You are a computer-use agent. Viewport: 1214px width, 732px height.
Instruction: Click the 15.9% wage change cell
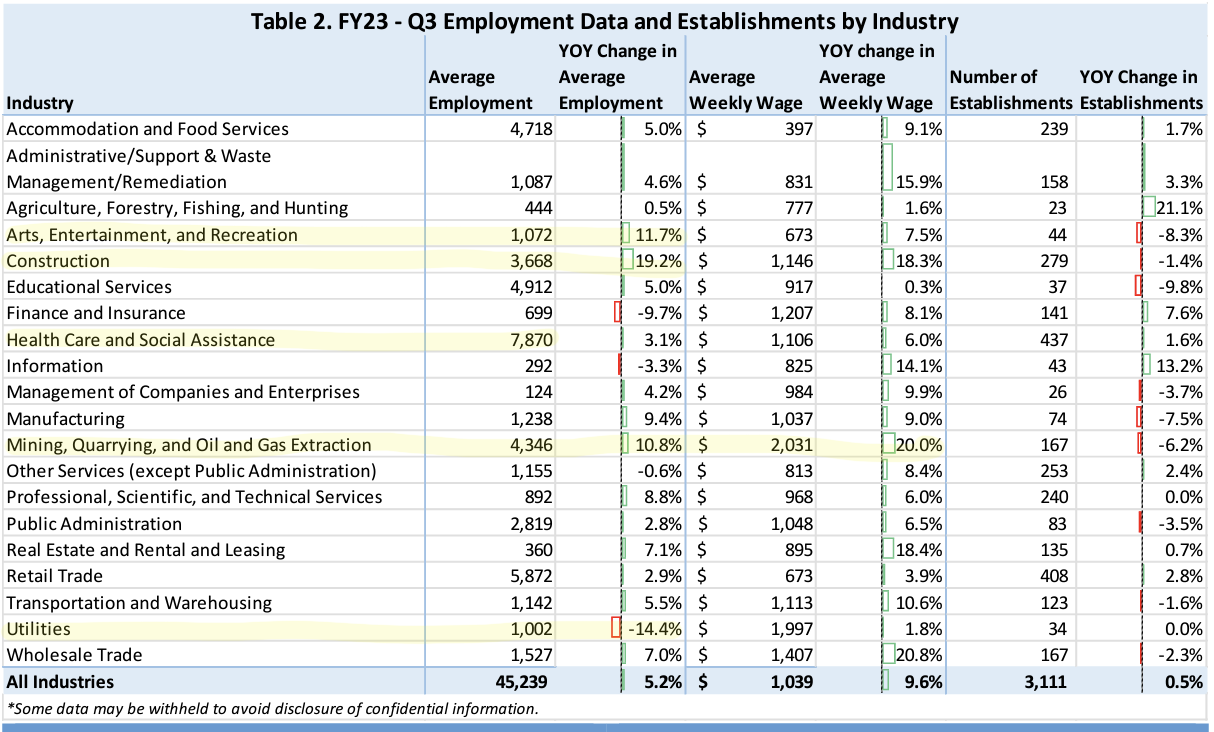tap(920, 182)
